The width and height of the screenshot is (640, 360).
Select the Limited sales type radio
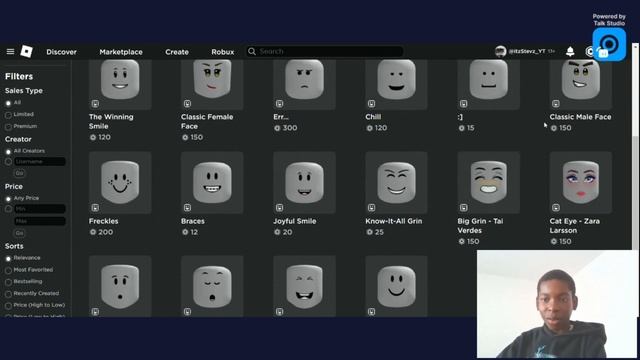(x=8, y=115)
